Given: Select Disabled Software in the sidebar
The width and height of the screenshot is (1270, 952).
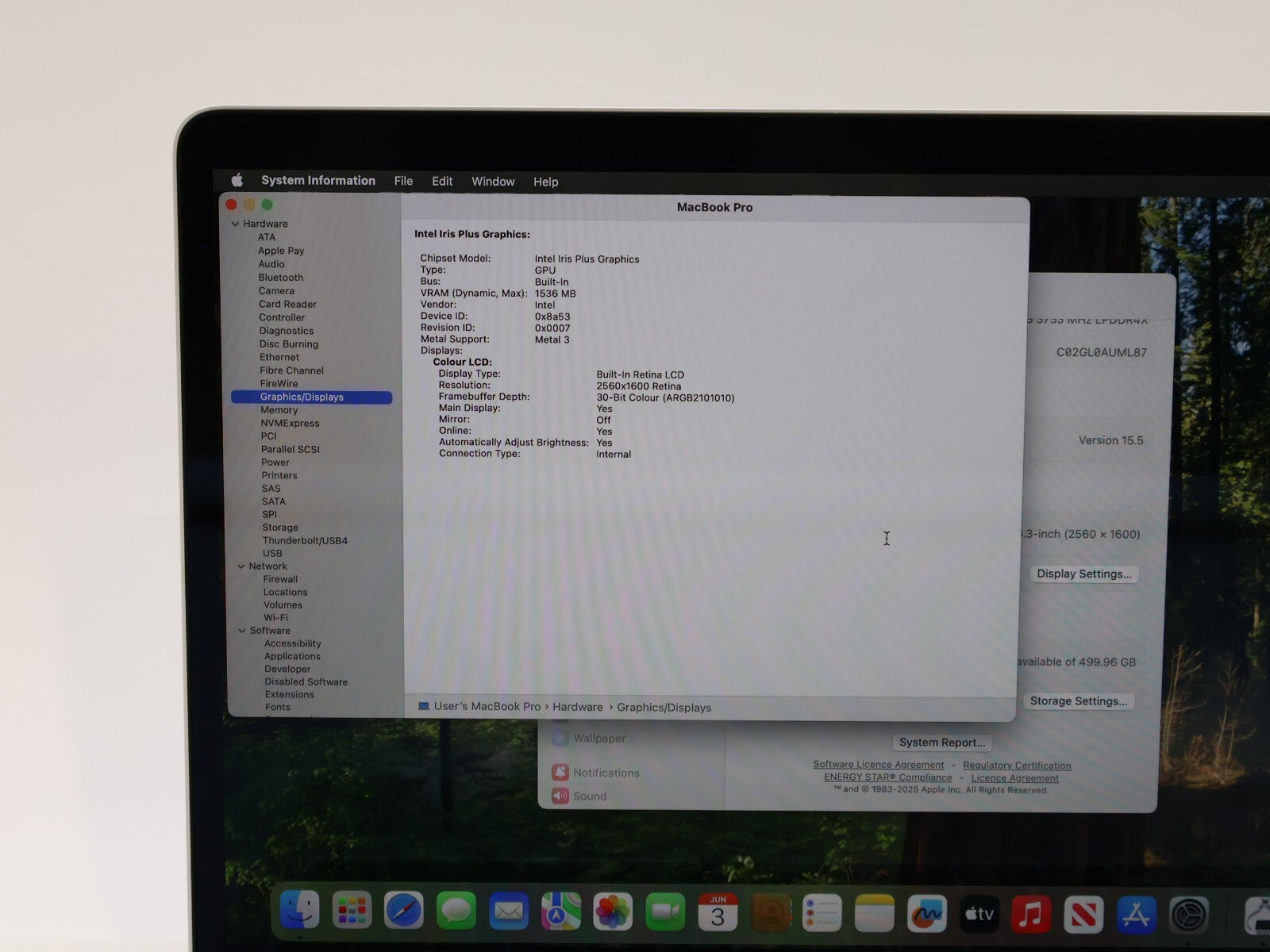Looking at the screenshot, I should (306, 682).
